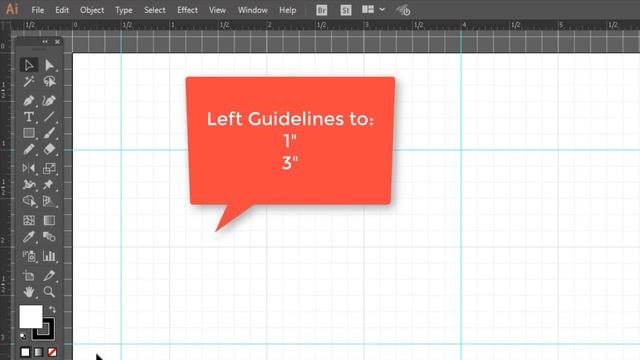The image size is (640, 360).
Task: Select the Type tool
Action: coord(29,117)
